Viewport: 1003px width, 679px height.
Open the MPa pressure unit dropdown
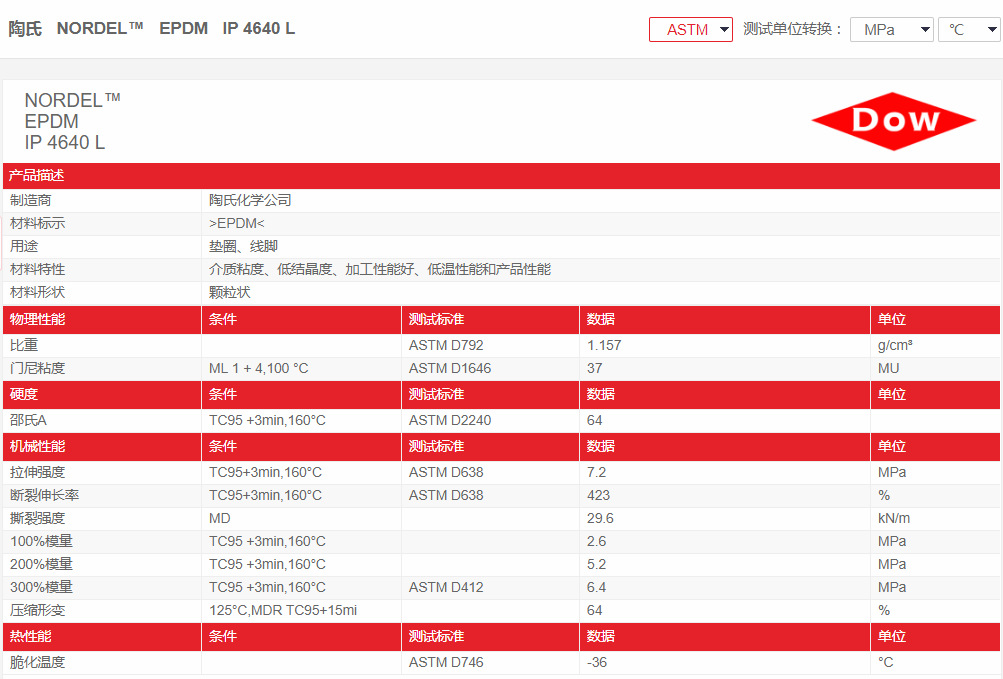point(892,29)
